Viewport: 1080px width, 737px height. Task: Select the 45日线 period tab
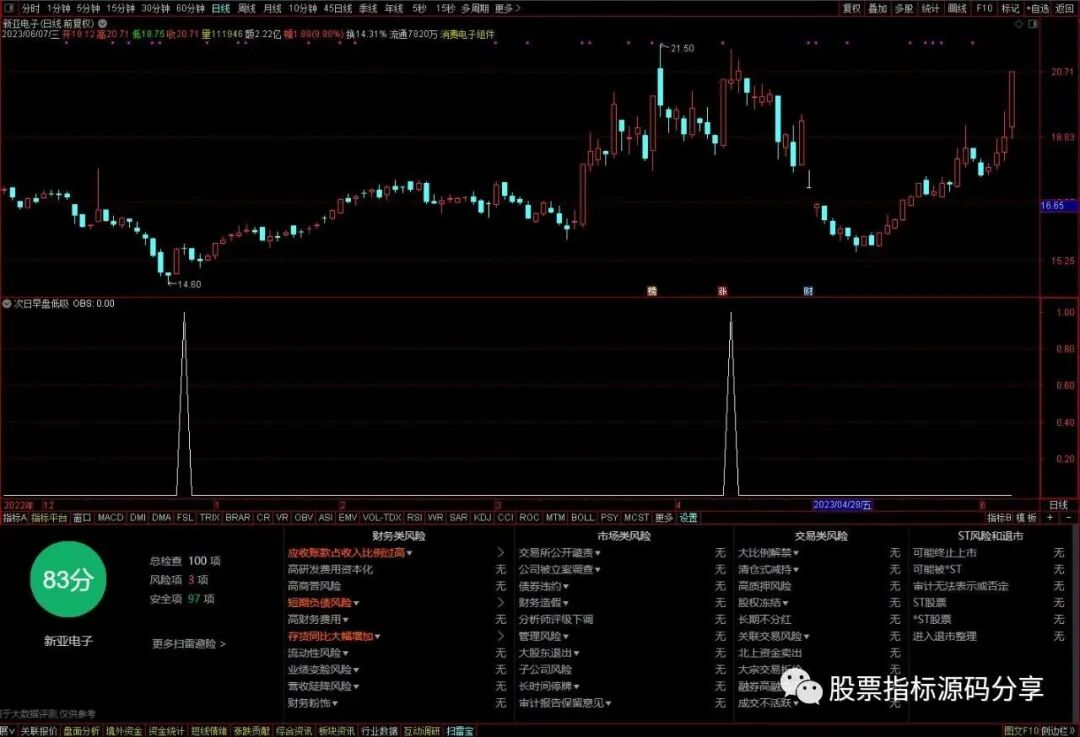(338, 8)
